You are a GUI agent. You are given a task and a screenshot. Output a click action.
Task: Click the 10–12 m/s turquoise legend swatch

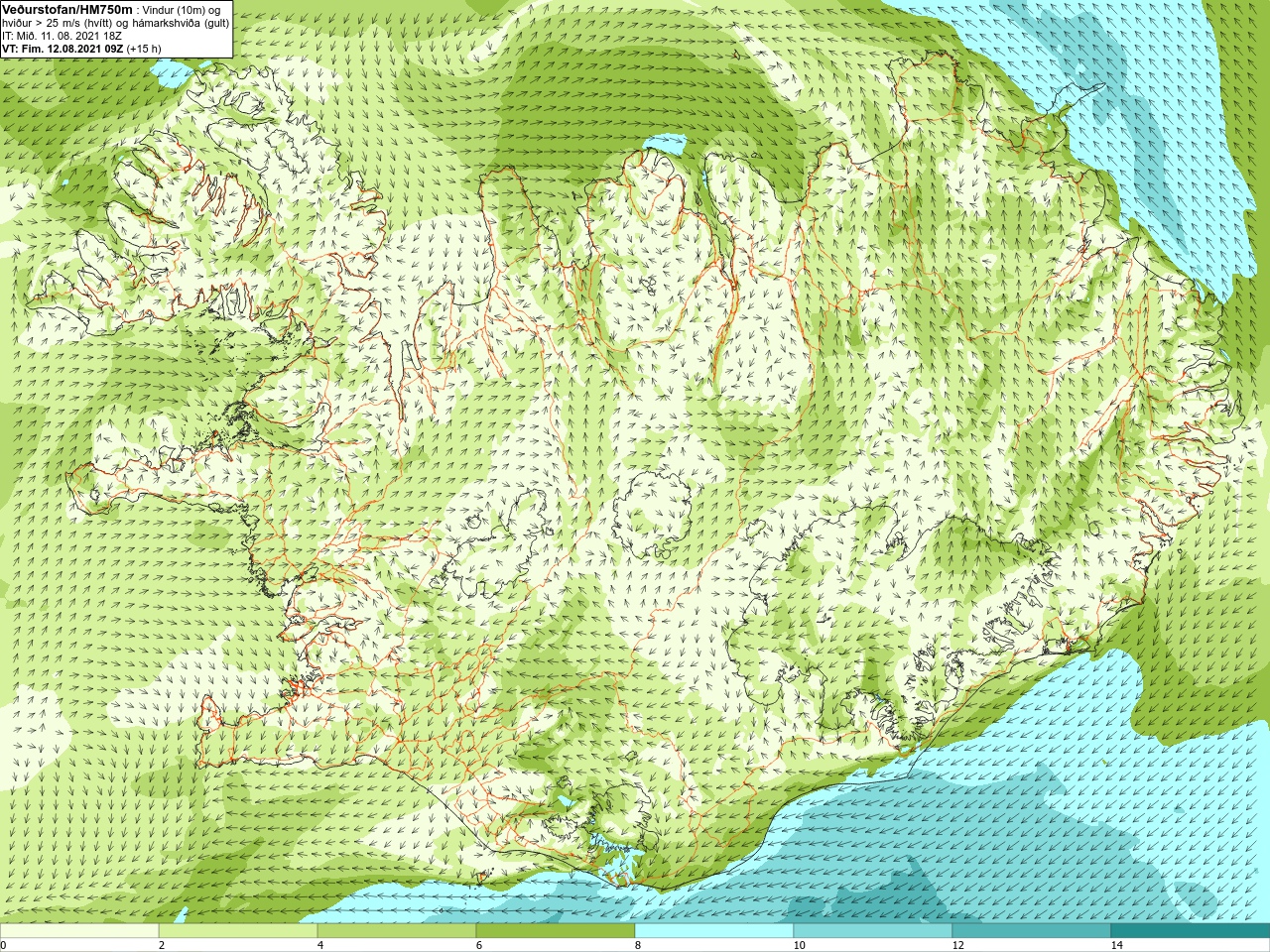click(x=873, y=931)
